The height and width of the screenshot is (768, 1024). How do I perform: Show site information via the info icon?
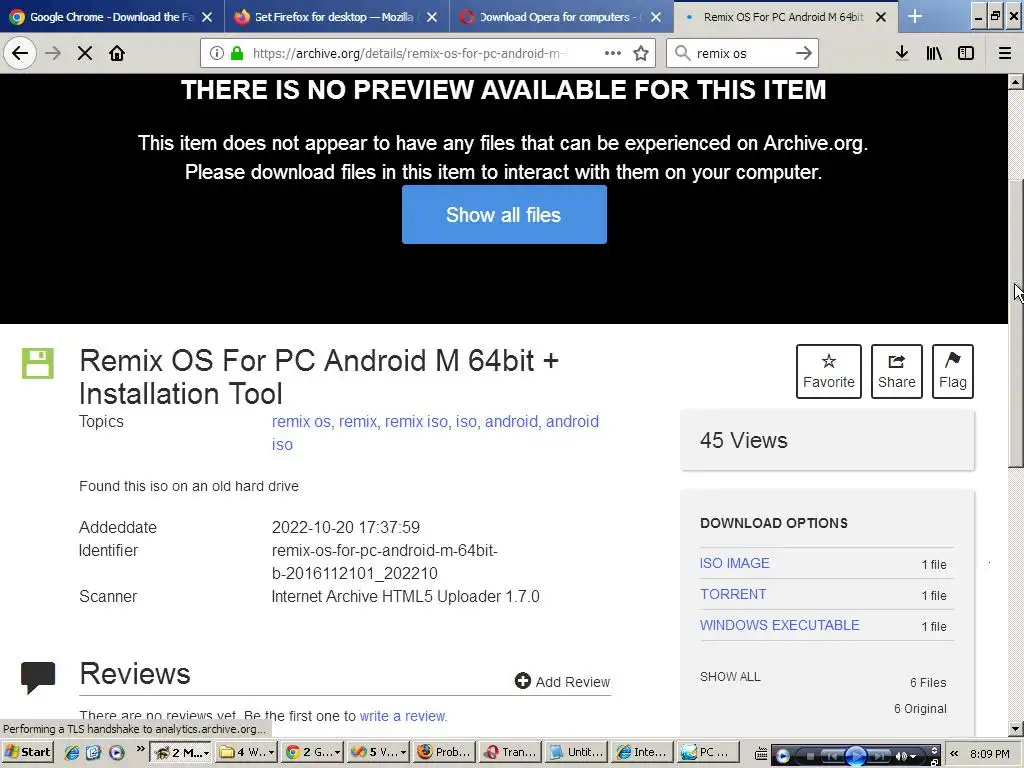[217, 54]
